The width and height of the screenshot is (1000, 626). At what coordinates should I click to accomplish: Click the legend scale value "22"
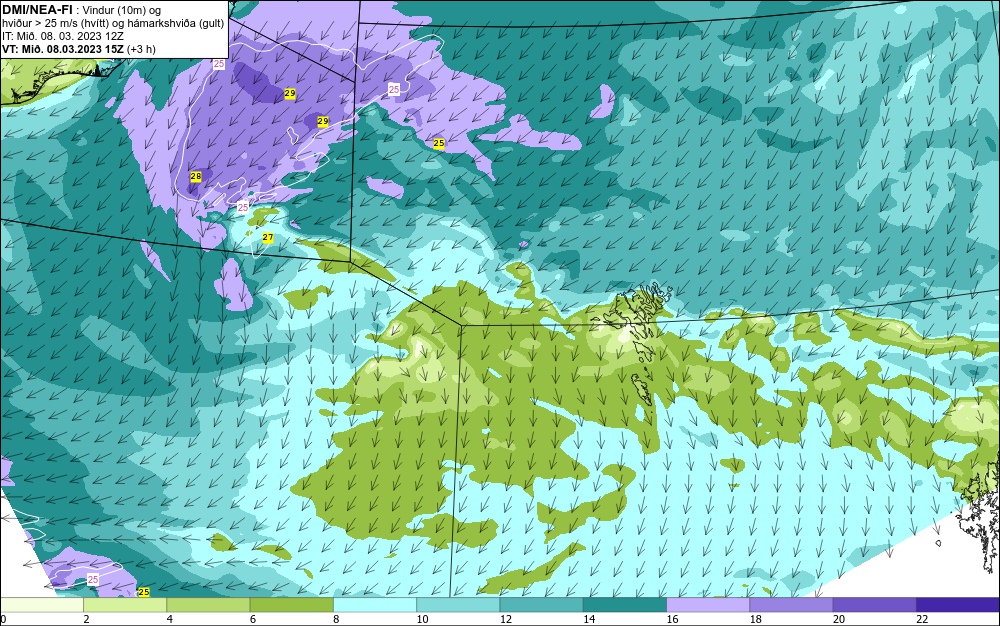[922, 619]
